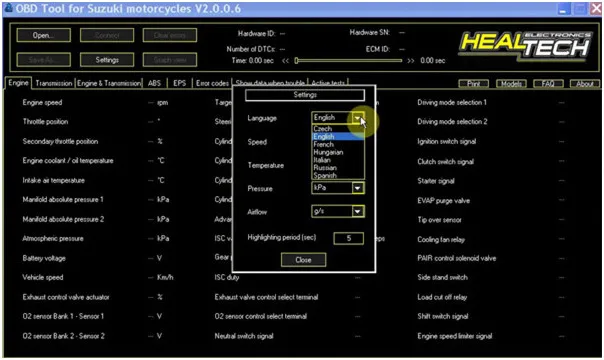Click O2 sensor Bank 2 - Sensor 2 label
Viewport: 604px width, 360px height.
[x=64, y=336]
